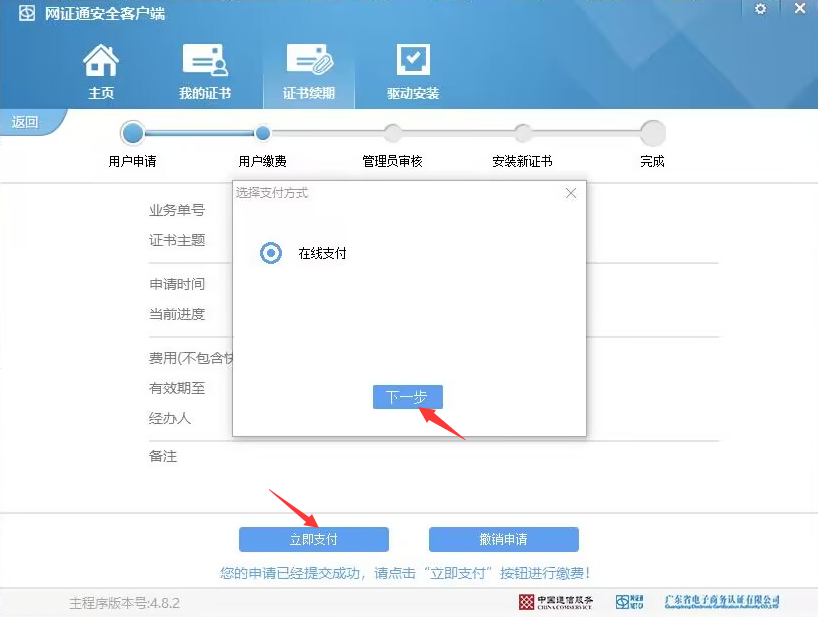Open 我的证书 certificate icon
This screenshot has width=818, height=617.
click(x=204, y=62)
